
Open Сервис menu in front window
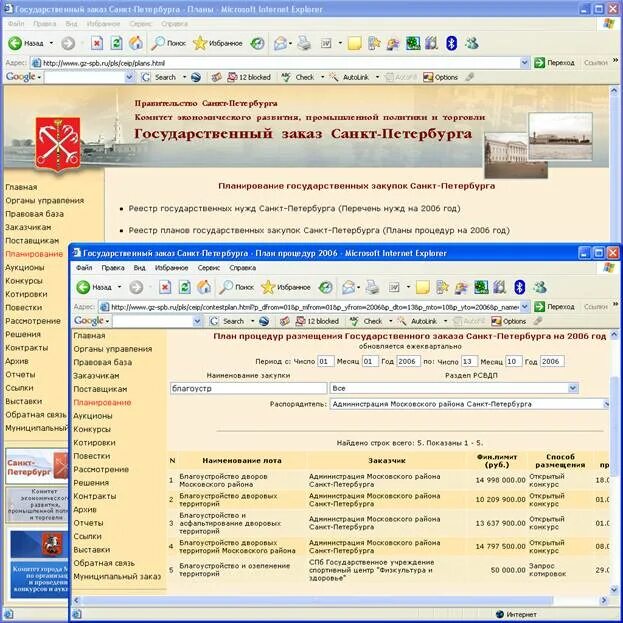pos(209,268)
